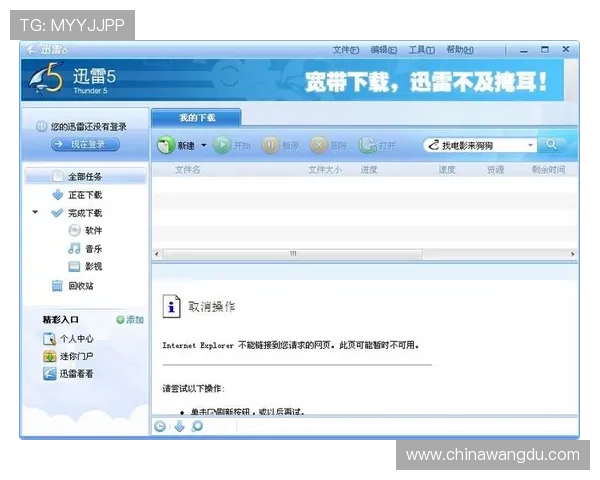
Task: Click the 宽带下载 banner advertisement
Action: (x=426, y=82)
